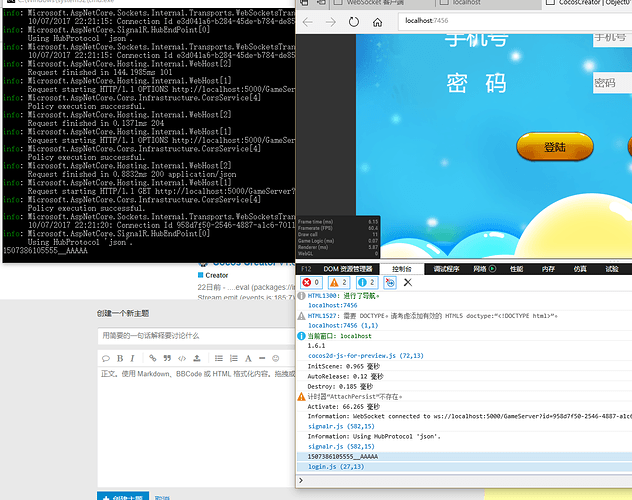Screen dimensions: 632x500
Task: Click the blue create topic button
Action: [x=123, y=496]
